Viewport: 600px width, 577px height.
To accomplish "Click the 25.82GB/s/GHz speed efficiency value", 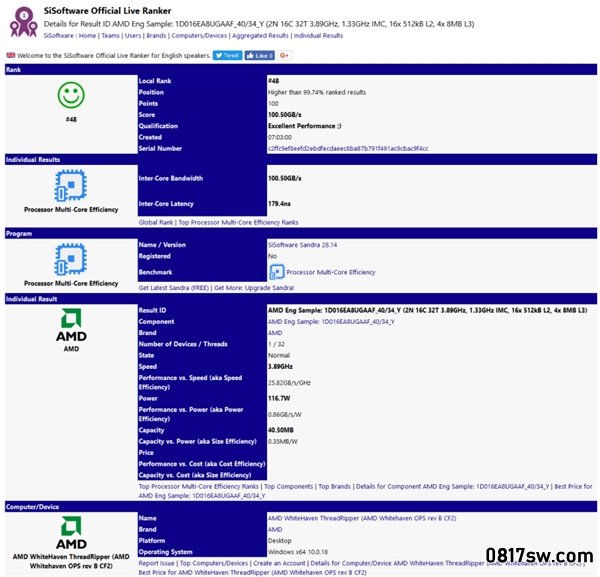I will click(289, 383).
